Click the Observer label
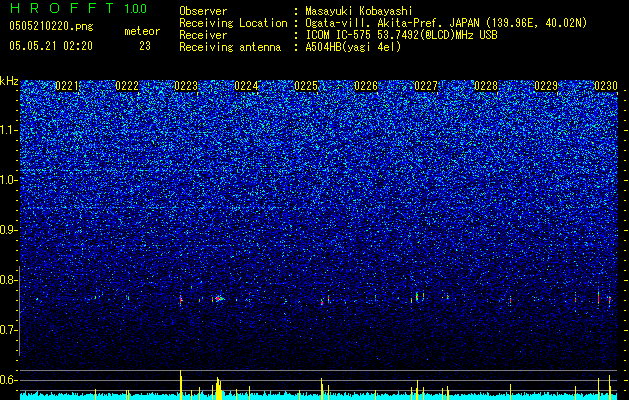 coord(203,11)
